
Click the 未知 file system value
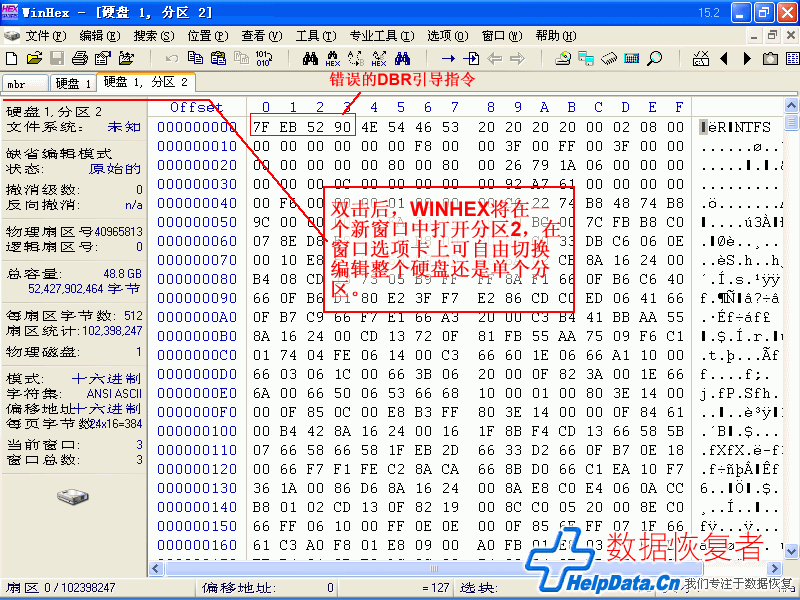pos(124,127)
